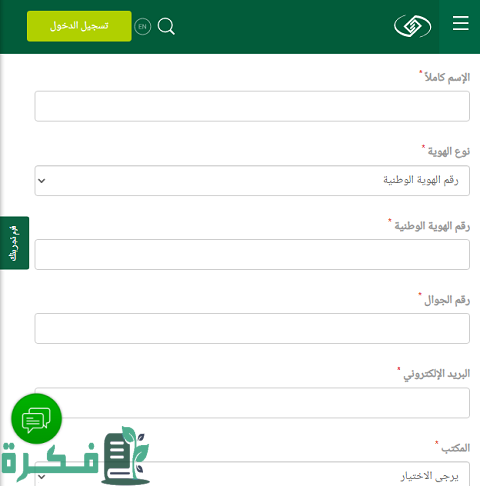Image resolution: width=480 pixels, height=486 pixels.
Task: Click the bank logo in the header
Action: pos(412,26)
